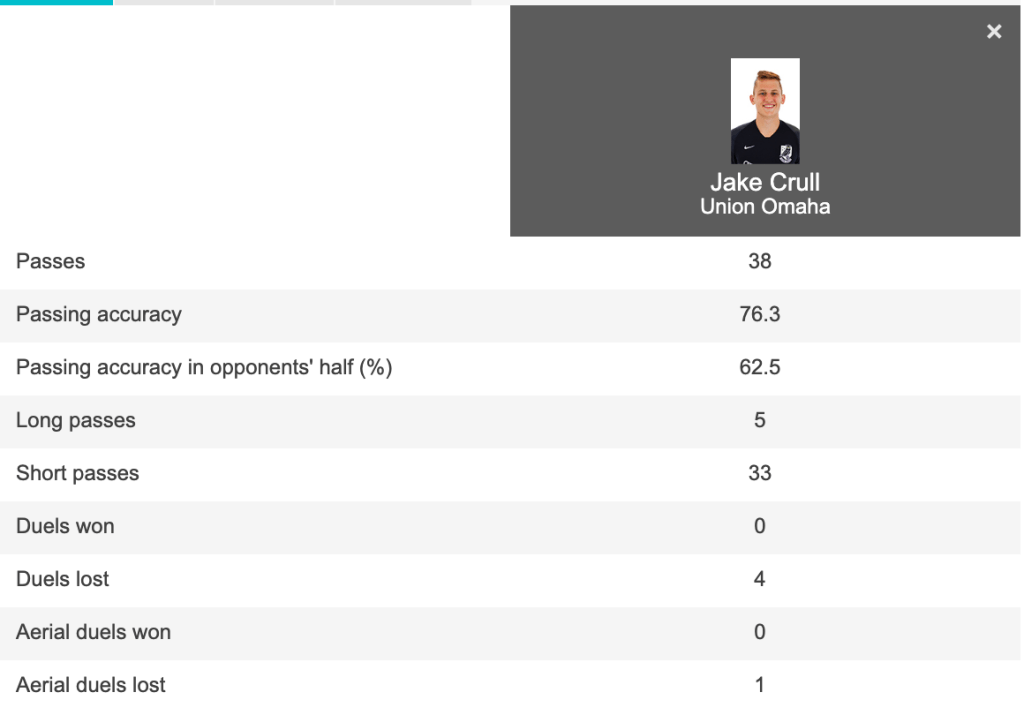Select the active teal tab segment
Viewport: 1024px width, 715px height.
click(56, 2)
